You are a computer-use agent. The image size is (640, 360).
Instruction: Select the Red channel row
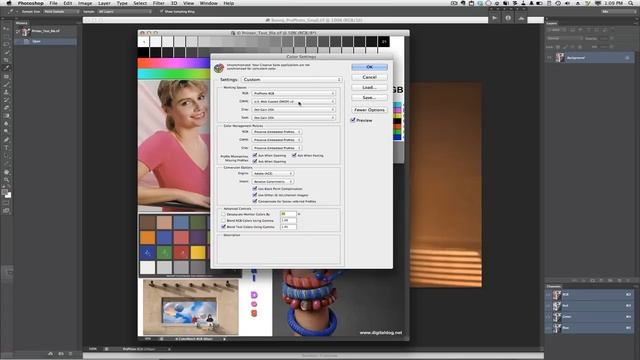coord(590,305)
